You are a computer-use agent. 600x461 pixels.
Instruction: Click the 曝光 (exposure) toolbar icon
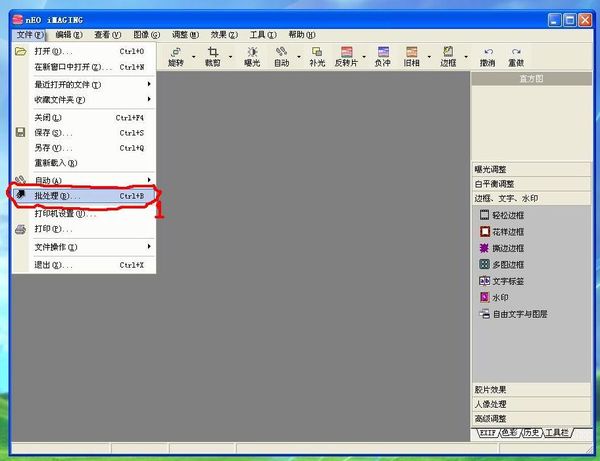(x=251, y=56)
